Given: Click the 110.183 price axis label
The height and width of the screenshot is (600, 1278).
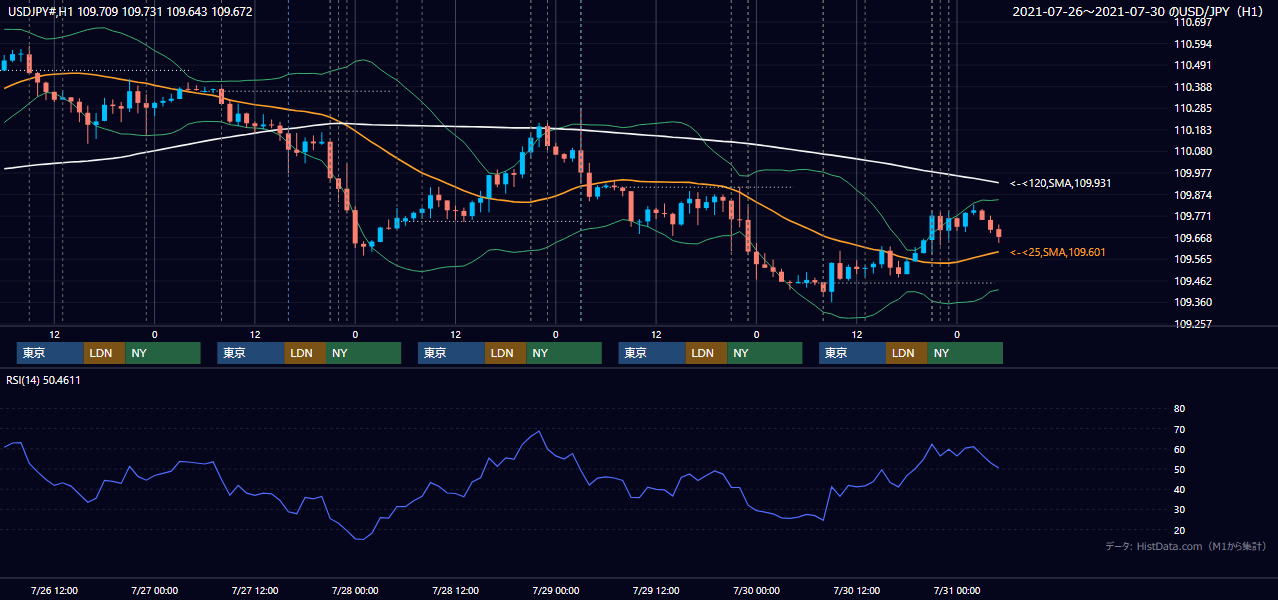Looking at the screenshot, I should 1192,130.
